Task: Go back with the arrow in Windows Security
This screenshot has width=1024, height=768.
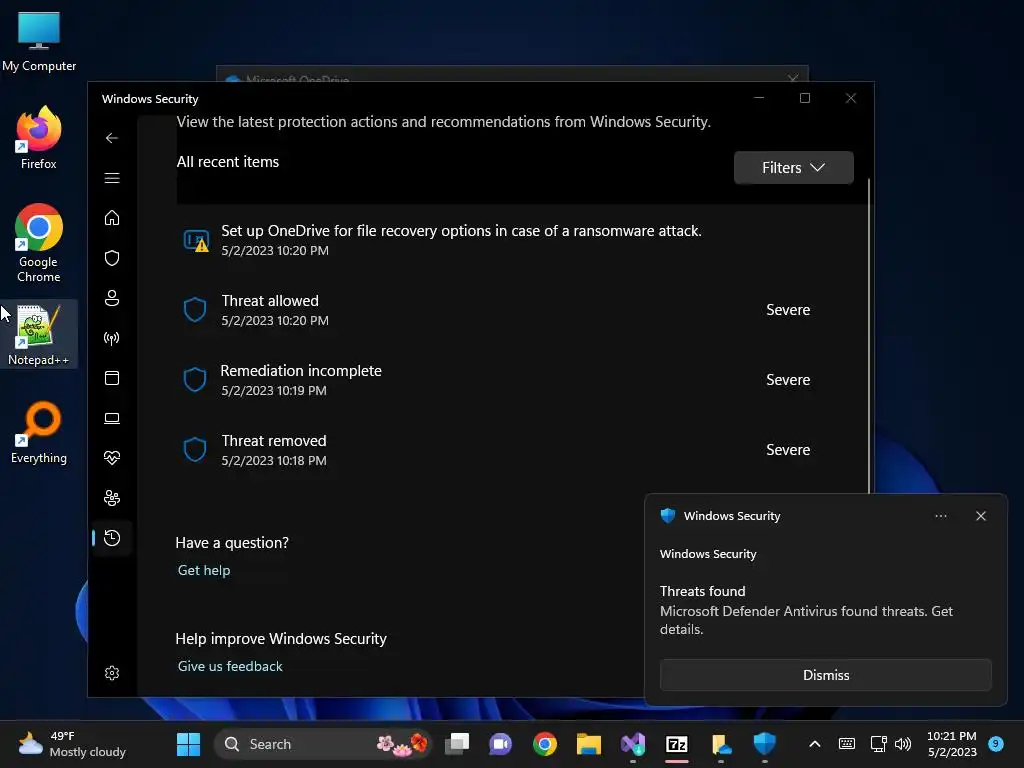Action: pyautogui.click(x=112, y=138)
